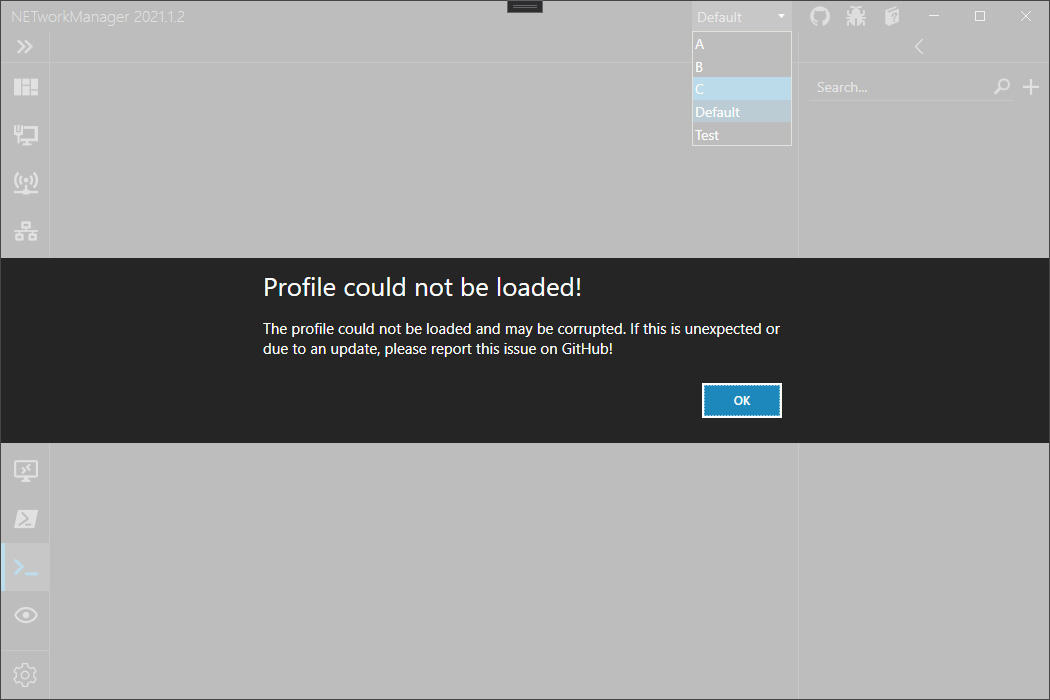This screenshot has width=1050, height=700.
Task: Select the Network Interface tool
Action: [25, 134]
